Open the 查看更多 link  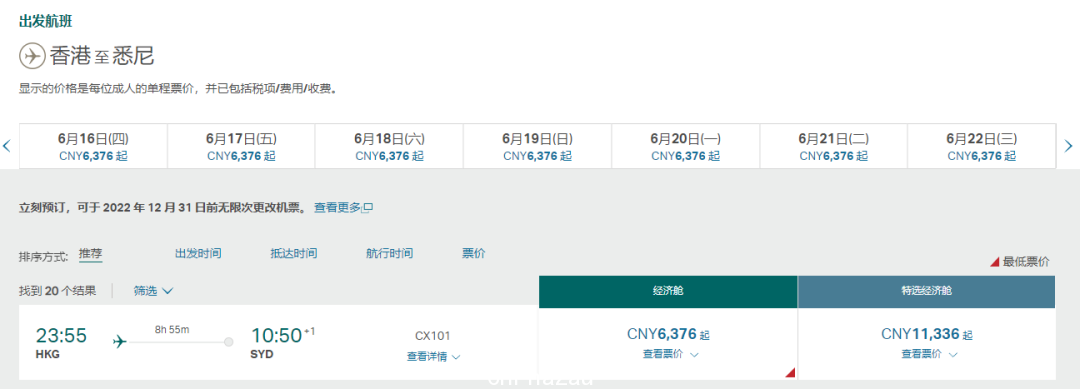click(338, 207)
